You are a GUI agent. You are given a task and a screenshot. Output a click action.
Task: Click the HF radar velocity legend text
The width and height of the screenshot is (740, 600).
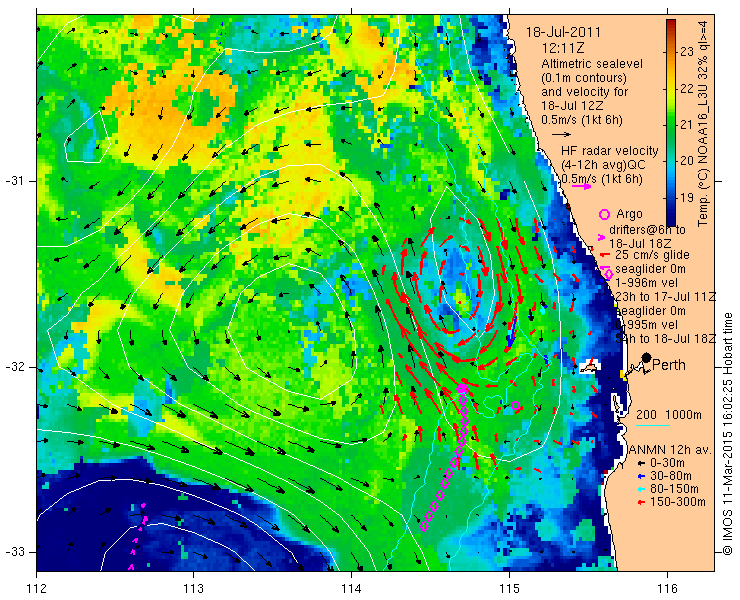pyautogui.click(x=610, y=151)
